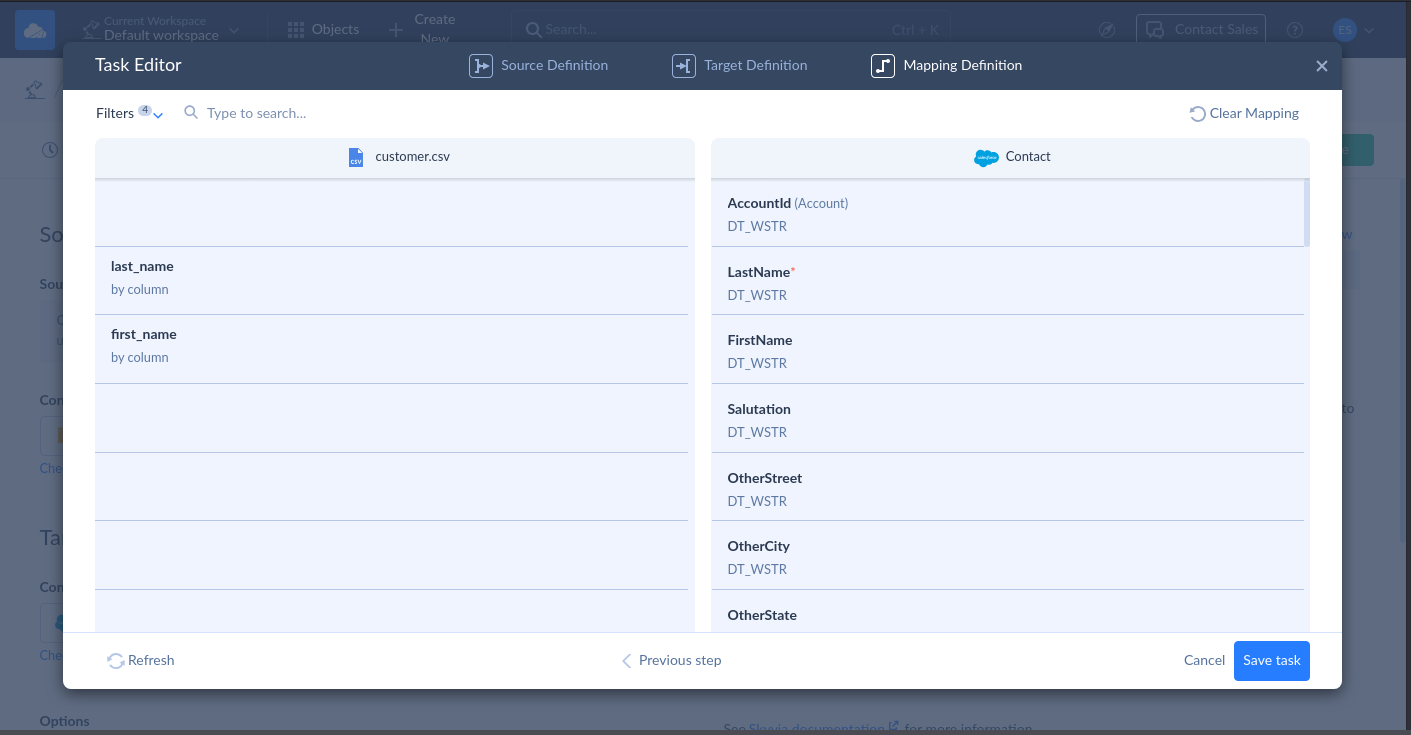This screenshot has width=1411, height=735.
Task: Click the Contact Sales button
Action: [1200, 29]
